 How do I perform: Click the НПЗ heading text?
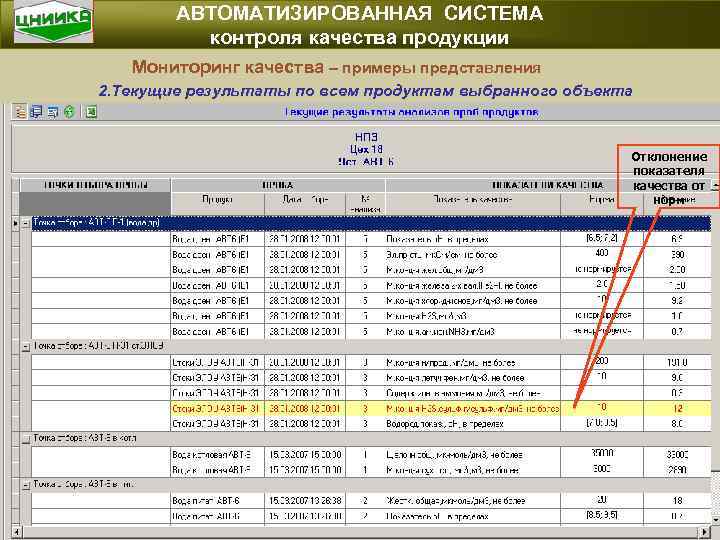coord(366,136)
